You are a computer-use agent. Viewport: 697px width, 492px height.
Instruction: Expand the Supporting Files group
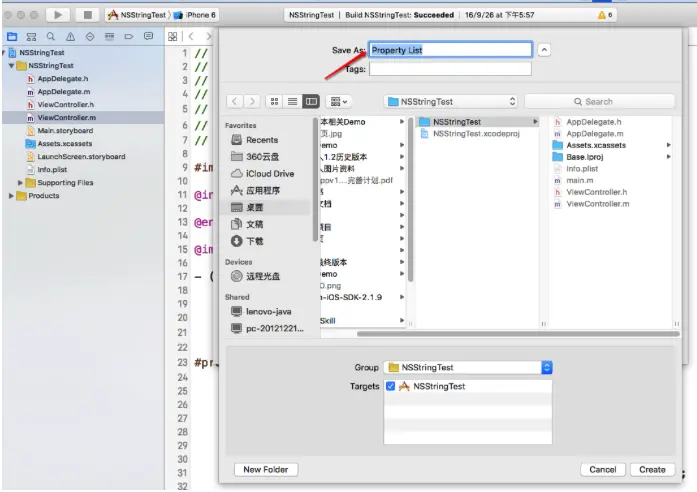click(x=20, y=183)
